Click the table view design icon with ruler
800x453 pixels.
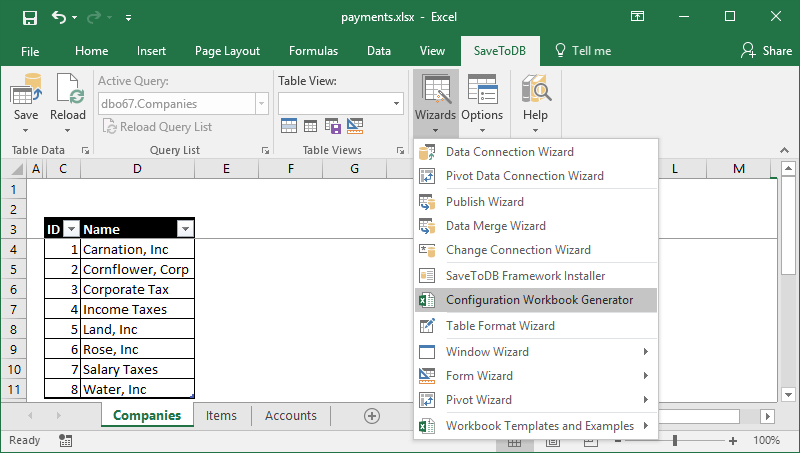pos(355,125)
